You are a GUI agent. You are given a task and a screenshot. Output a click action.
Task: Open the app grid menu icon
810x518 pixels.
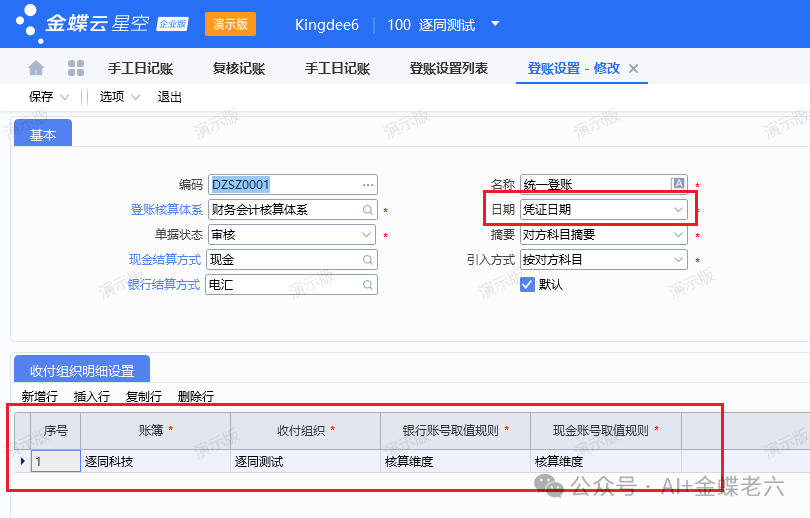(x=76, y=68)
